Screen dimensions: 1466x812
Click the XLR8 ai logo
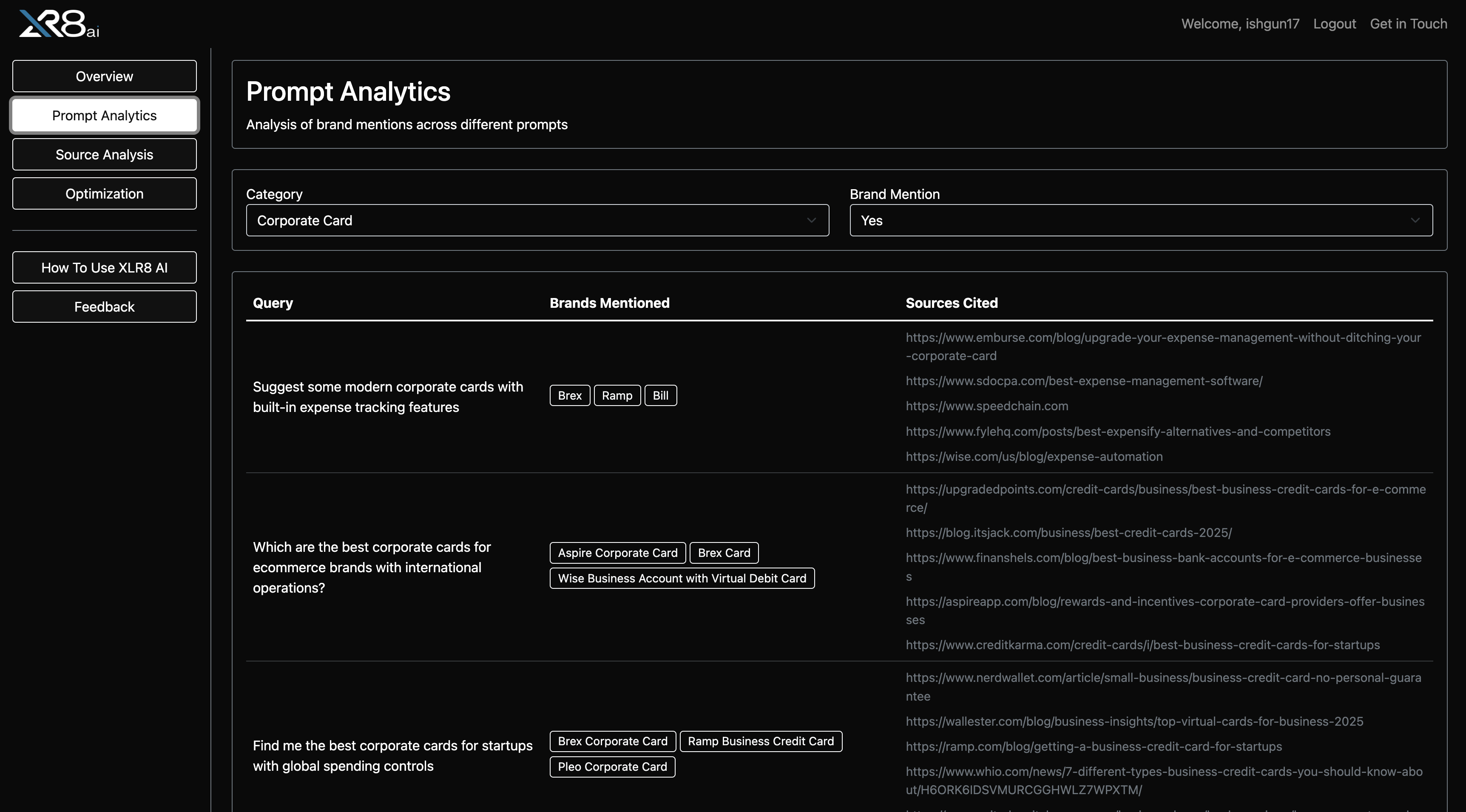click(x=59, y=24)
